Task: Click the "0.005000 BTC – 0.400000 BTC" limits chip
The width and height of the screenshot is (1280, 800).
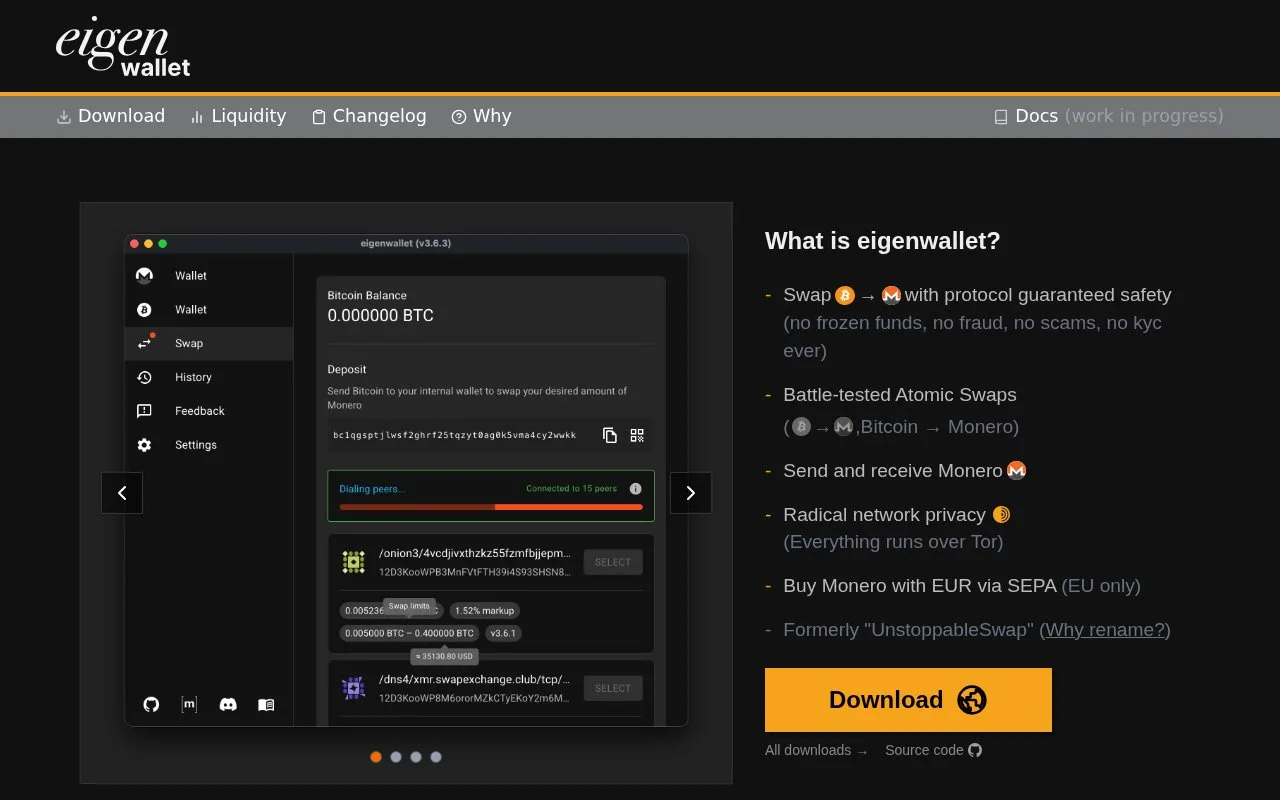Action: pos(410,633)
